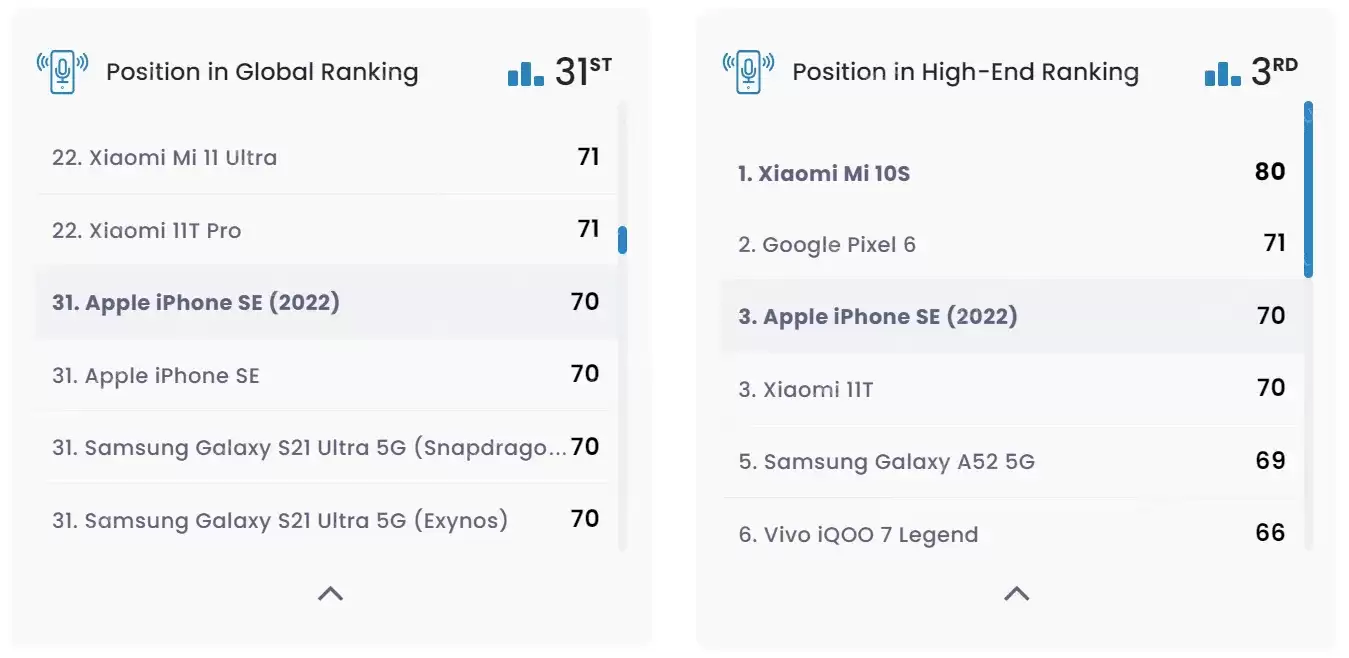1349x658 pixels.
Task: Click the microphone icon beside Global Ranking
Action: (62, 72)
